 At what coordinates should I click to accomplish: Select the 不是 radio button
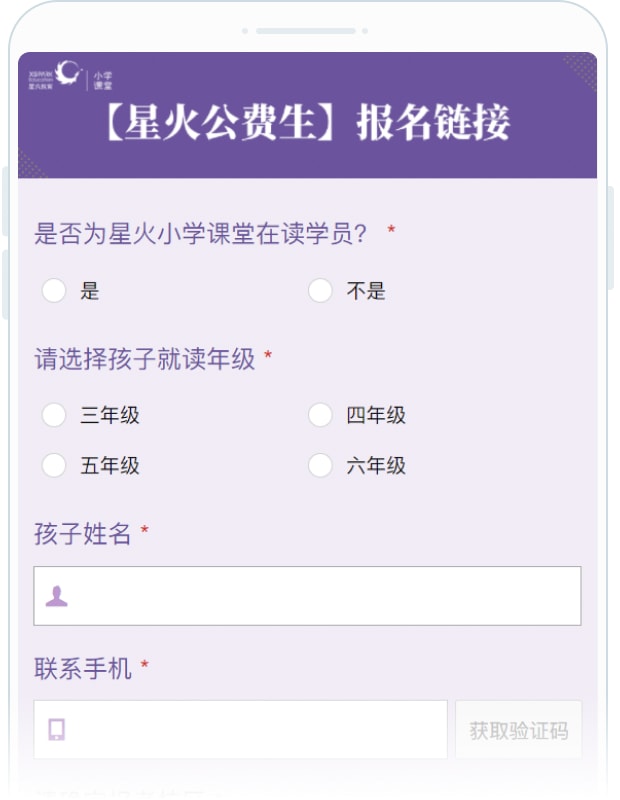pos(320,291)
